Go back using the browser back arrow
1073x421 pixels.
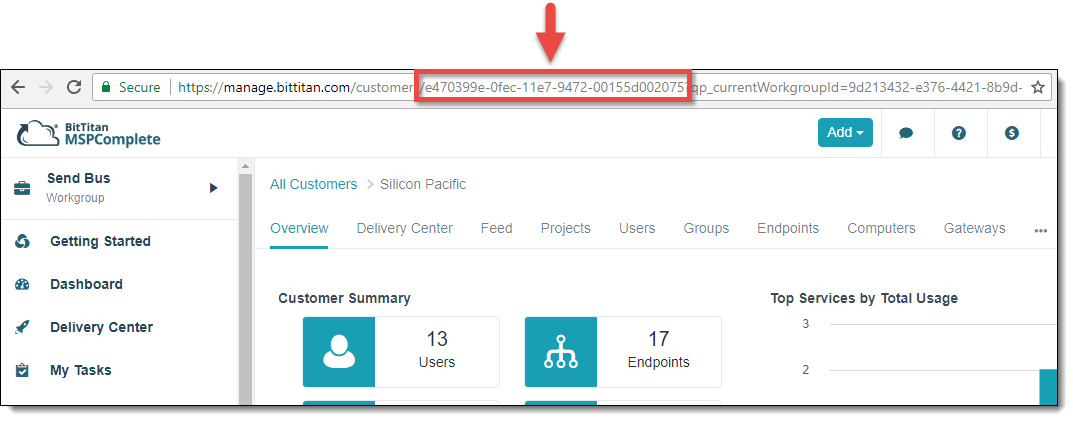coord(18,87)
